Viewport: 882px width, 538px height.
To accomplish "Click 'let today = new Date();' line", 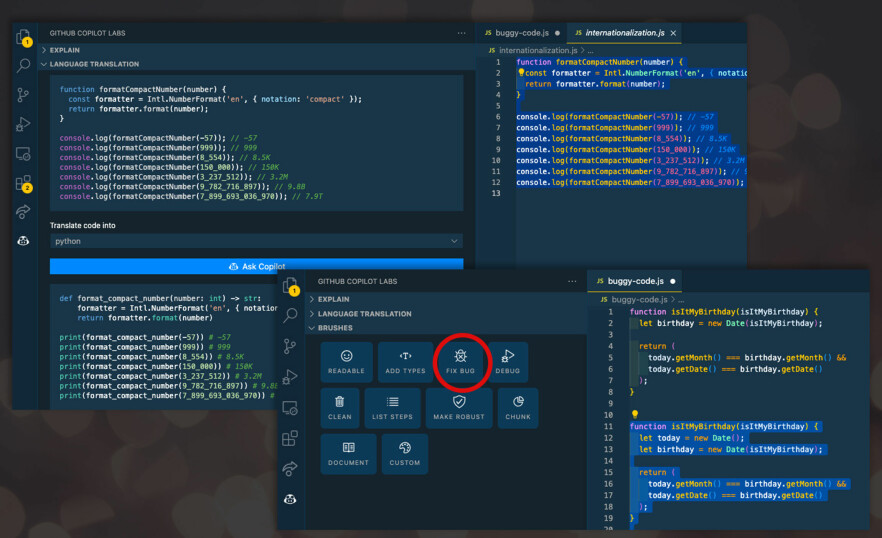I will (692, 438).
